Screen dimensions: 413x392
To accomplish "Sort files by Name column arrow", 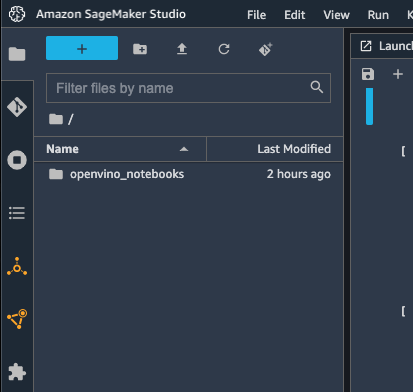I will point(184,149).
